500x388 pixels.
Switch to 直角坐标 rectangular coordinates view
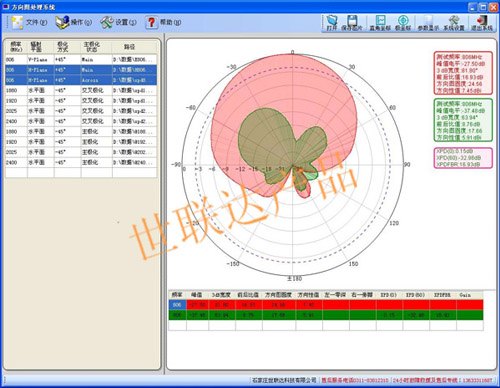pos(380,23)
